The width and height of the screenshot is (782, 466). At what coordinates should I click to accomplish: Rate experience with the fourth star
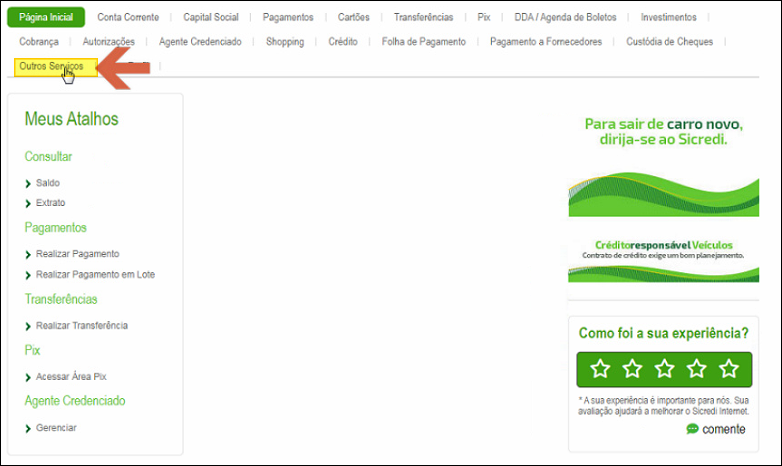click(697, 369)
